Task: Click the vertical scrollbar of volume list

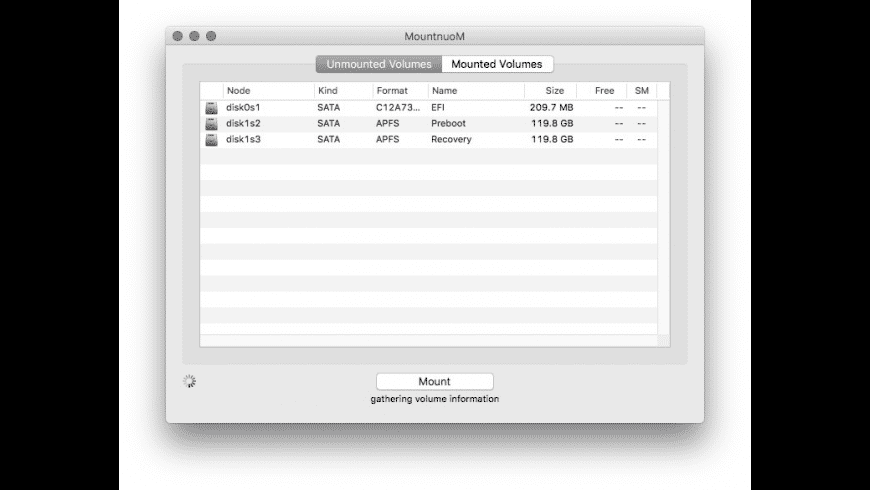Action: point(664,216)
